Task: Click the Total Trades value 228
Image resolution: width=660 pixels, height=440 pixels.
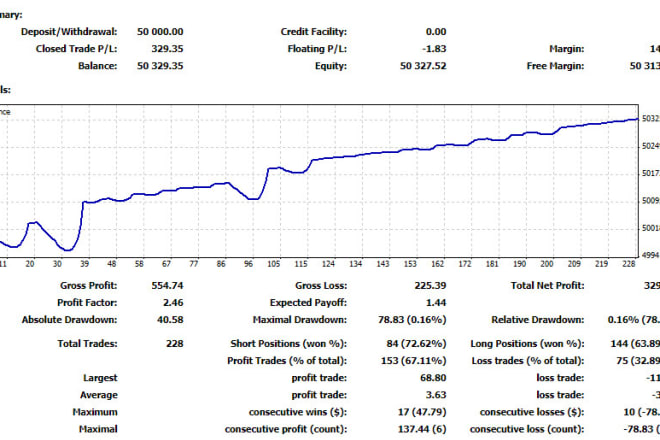Action: pos(175,344)
